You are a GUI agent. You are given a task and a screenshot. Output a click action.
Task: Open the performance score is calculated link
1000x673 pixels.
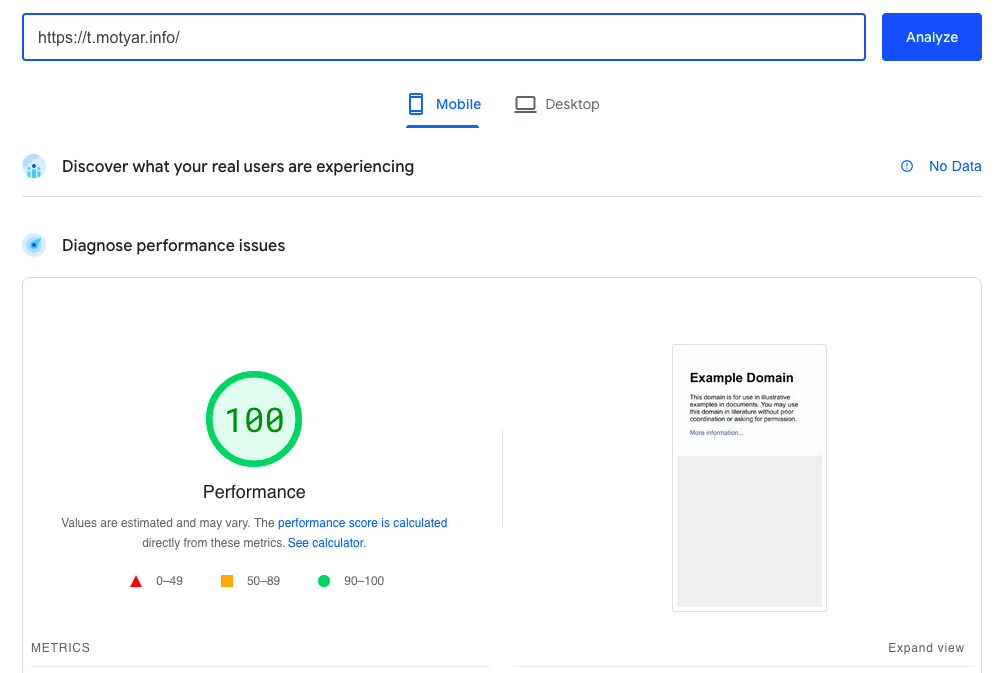[362, 523]
